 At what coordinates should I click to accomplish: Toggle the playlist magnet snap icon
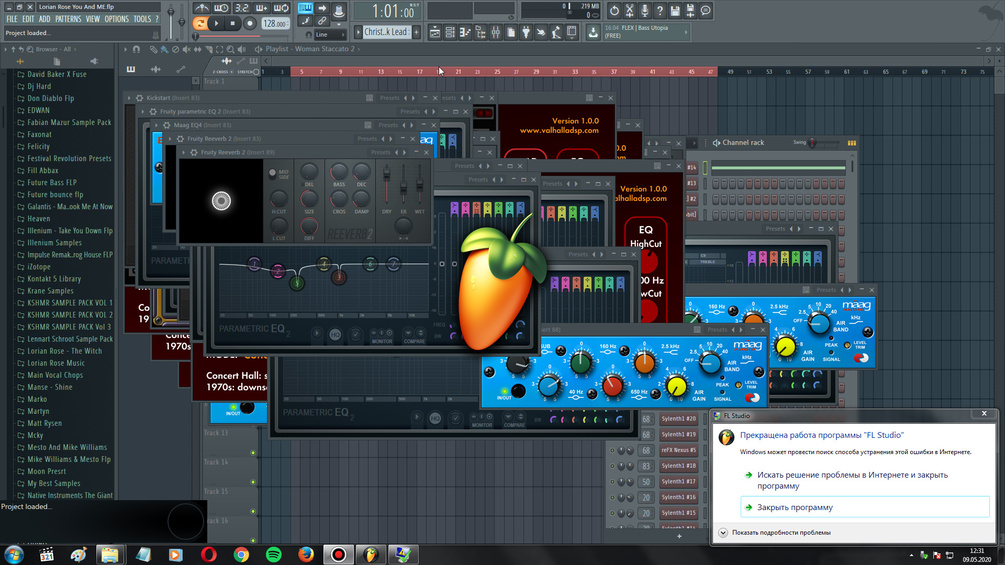[136, 49]
